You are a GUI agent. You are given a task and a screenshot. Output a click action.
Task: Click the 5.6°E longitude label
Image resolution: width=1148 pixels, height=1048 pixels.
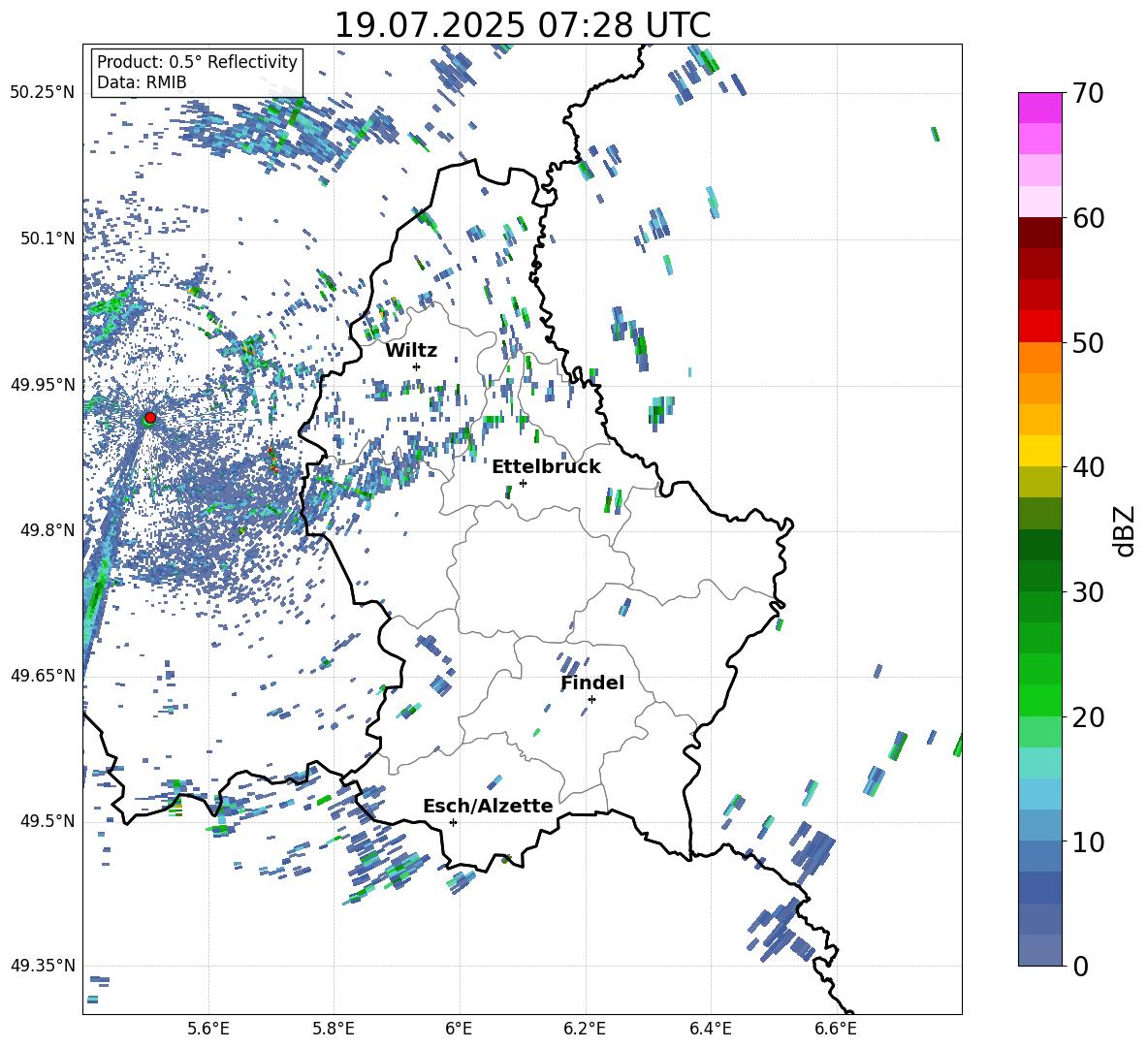tap(208, 1029)
